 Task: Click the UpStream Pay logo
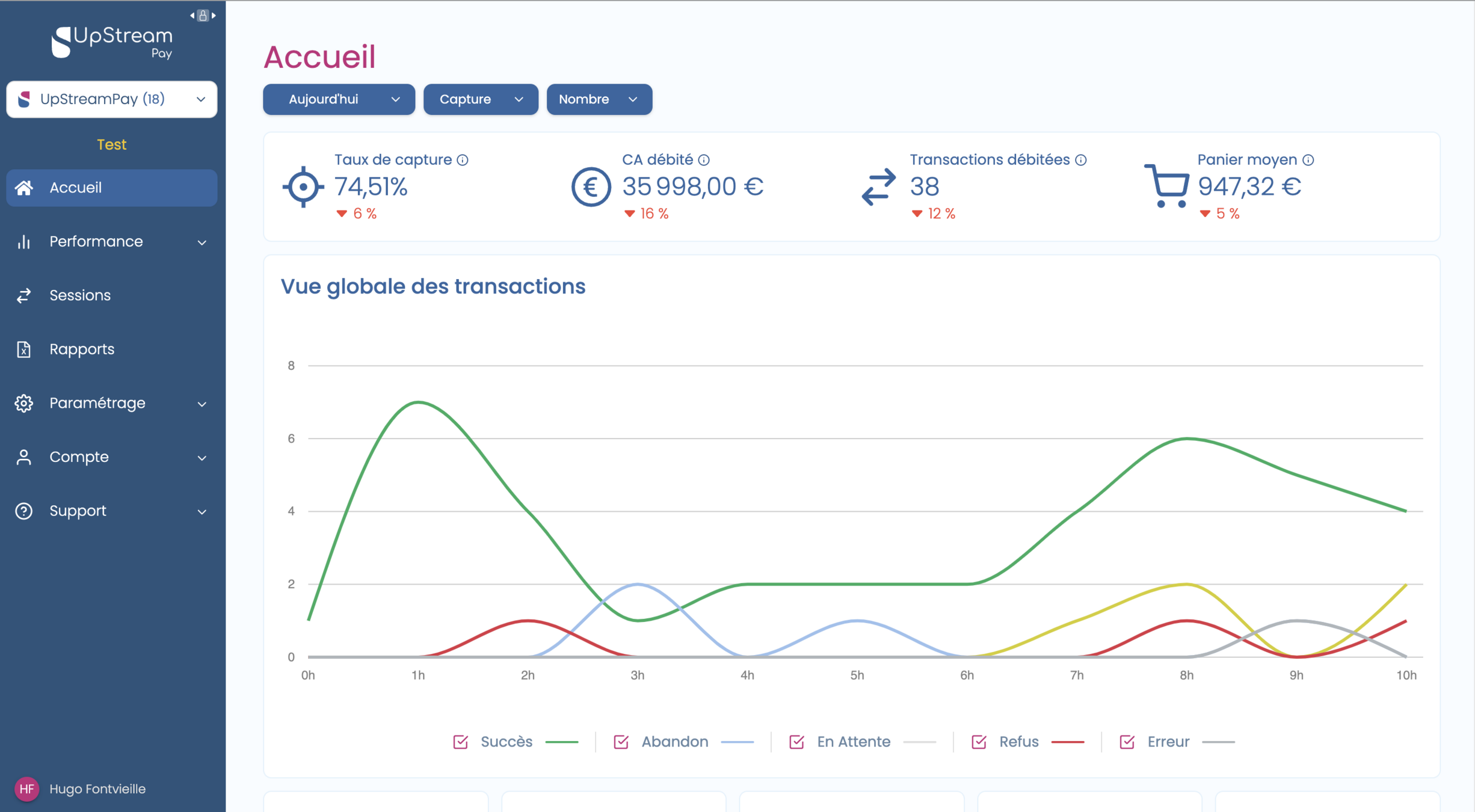(x=112, y=42)
